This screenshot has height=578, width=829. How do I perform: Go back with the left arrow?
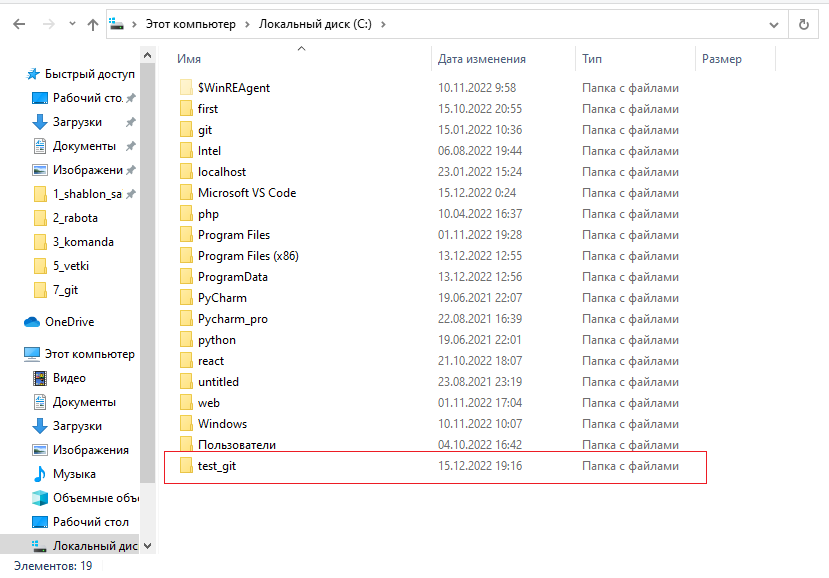pyautogui.click(x=20, y=24)
